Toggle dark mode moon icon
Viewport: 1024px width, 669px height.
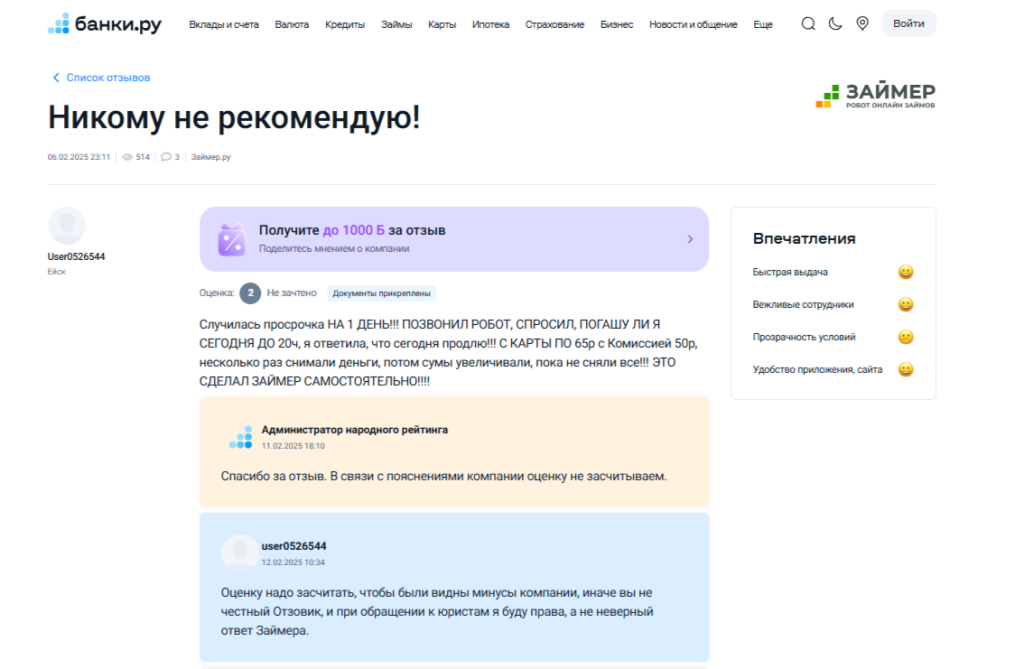[835, 24]
